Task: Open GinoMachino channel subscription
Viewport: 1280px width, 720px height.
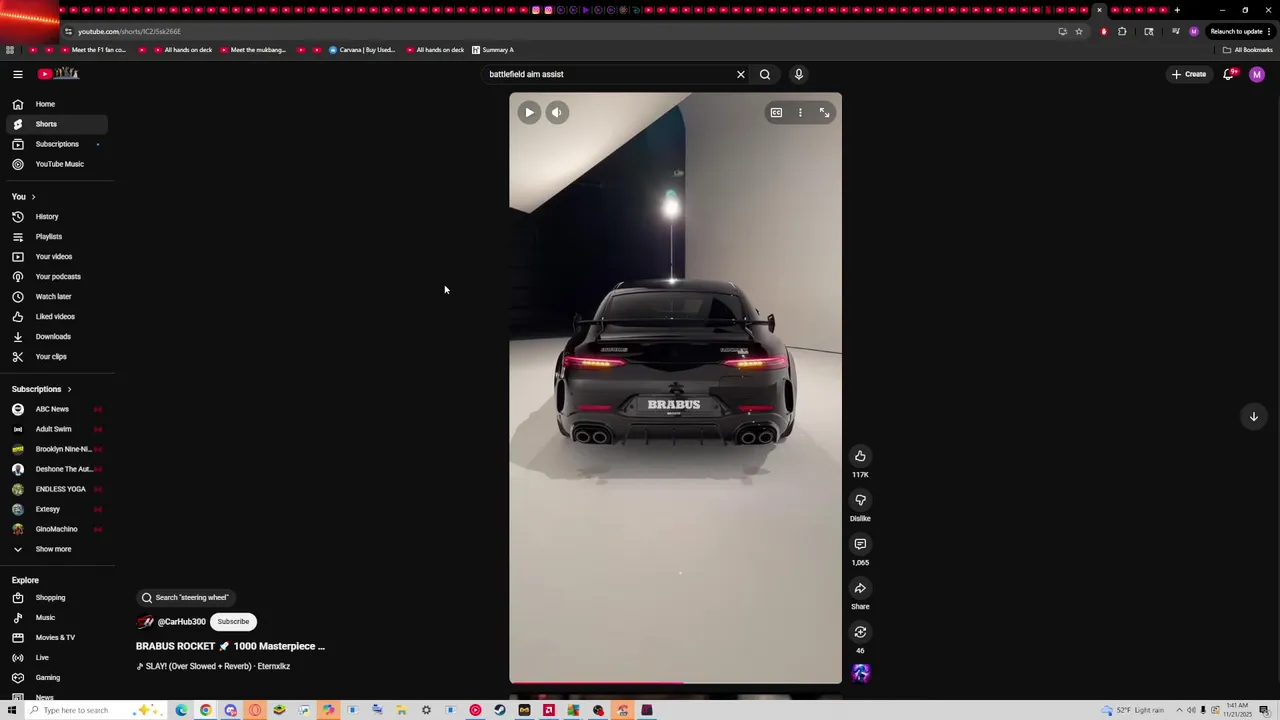Action: [x=55, y=529]
